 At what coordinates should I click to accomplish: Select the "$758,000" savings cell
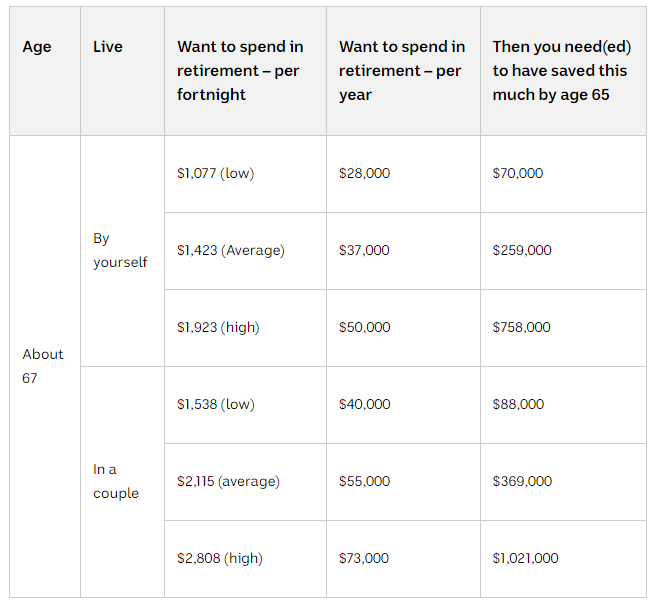pyautogui.click(x=522, y=327)
